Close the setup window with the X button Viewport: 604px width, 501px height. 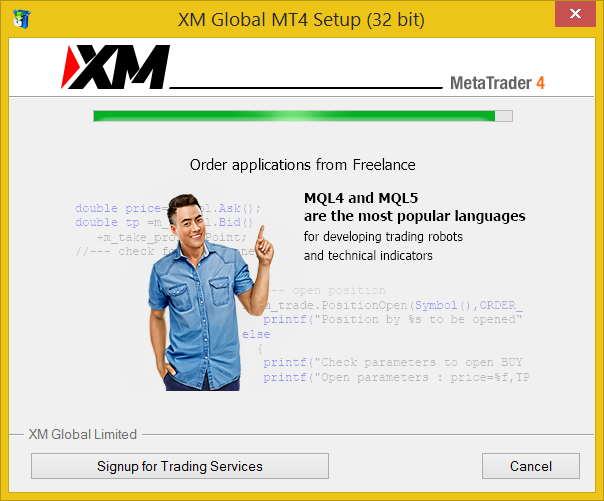575,14
